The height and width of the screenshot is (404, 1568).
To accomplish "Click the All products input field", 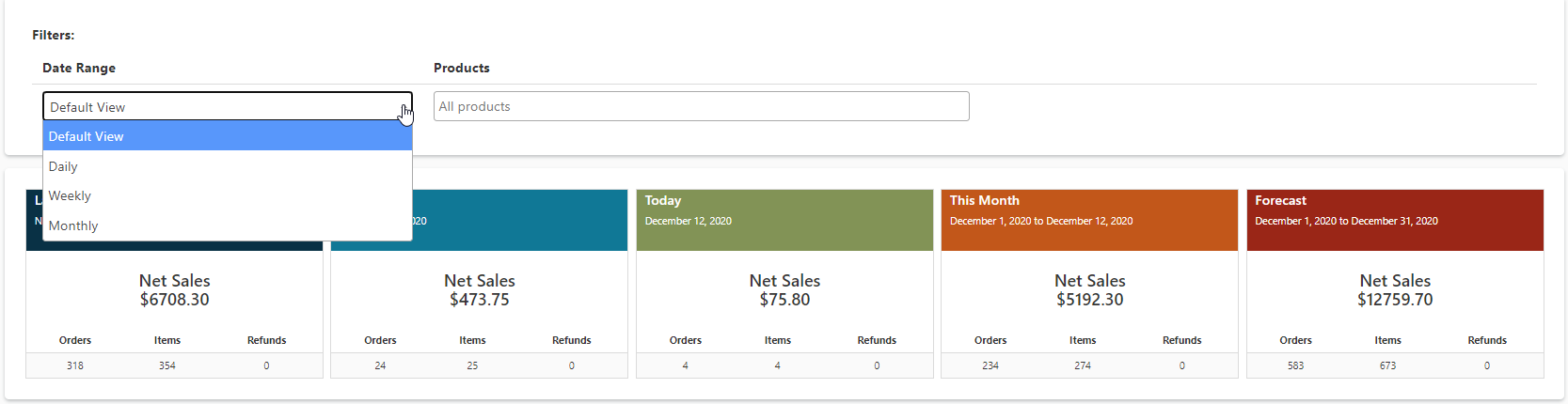I will tap(701, 106).
